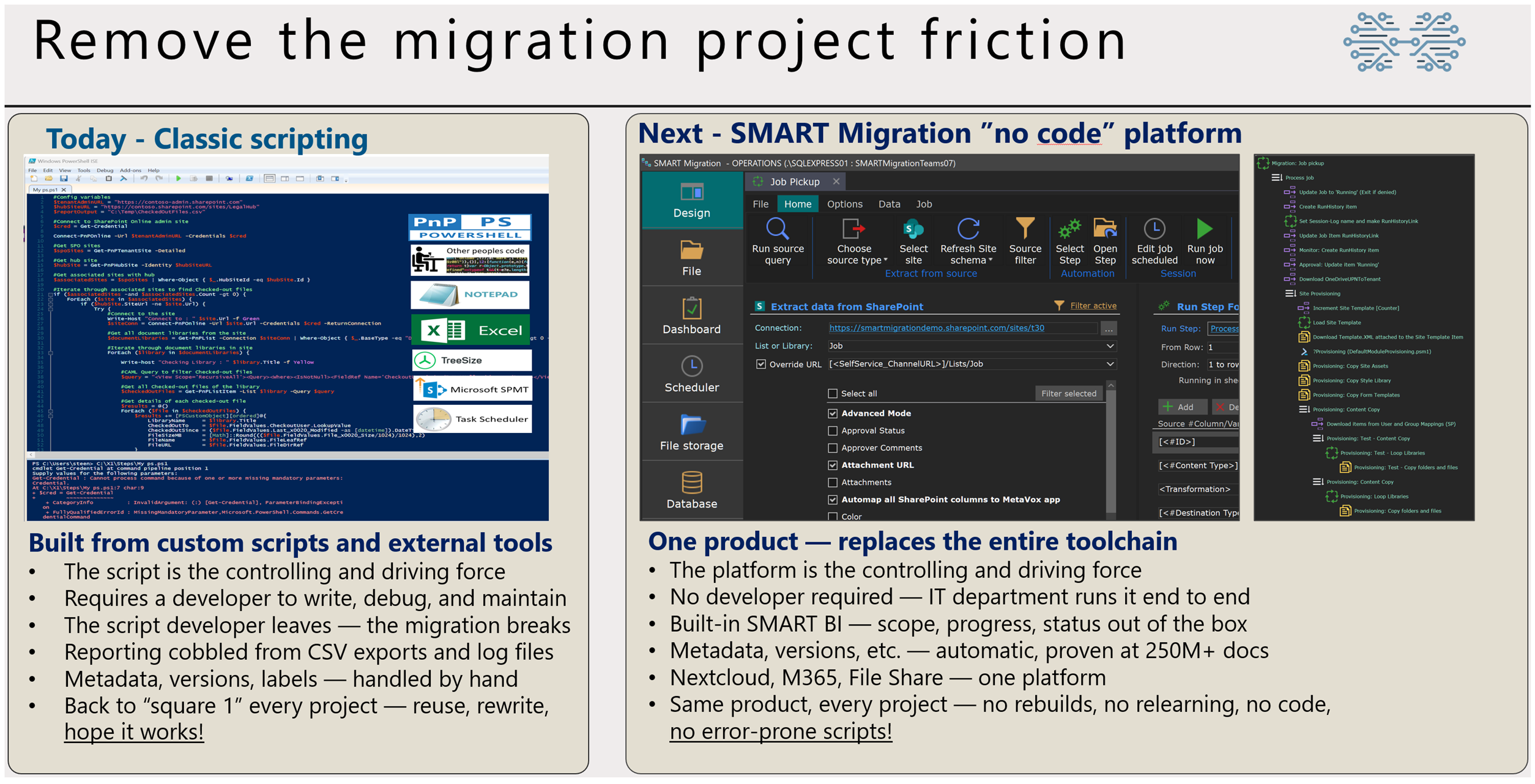
Task: Click the PnP PowerShell logo tile
Action: coord(469,227)
